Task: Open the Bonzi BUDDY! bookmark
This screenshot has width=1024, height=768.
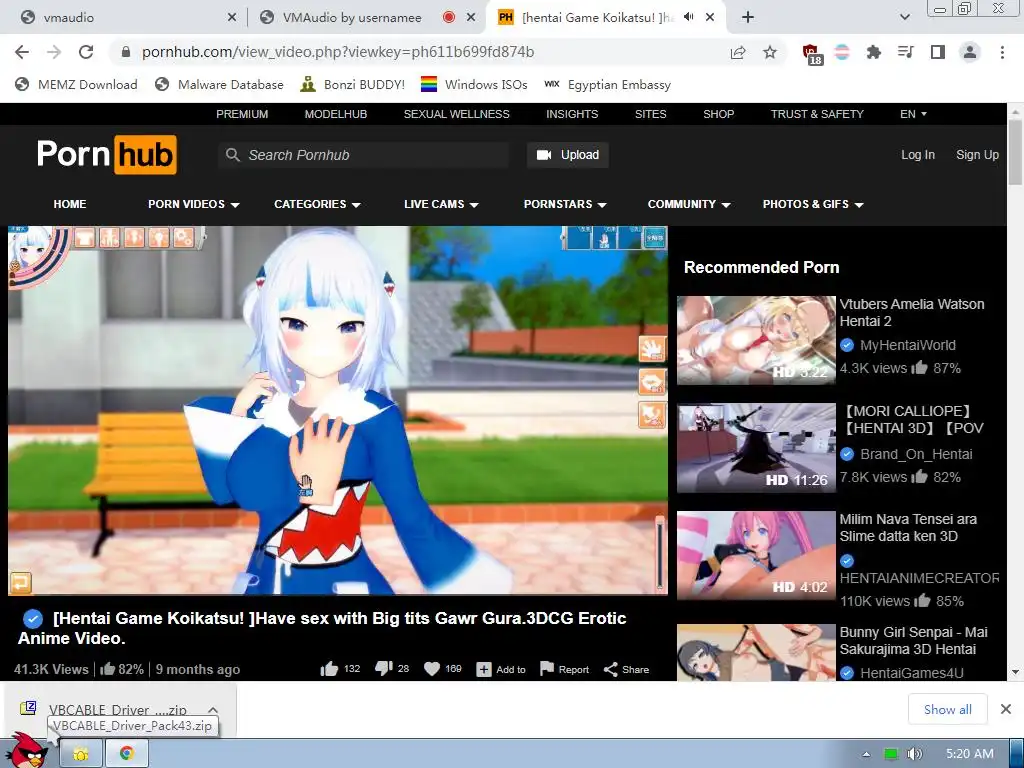Action: pos(353,84)
